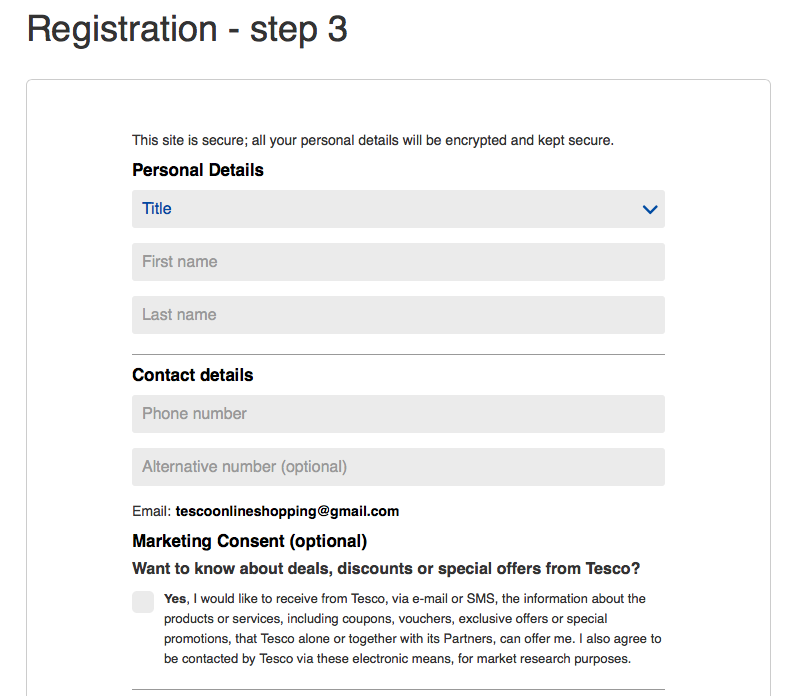Screen dimensions: 799x696
Task: Click the "Personal Details" section heading
Action: 198,170
